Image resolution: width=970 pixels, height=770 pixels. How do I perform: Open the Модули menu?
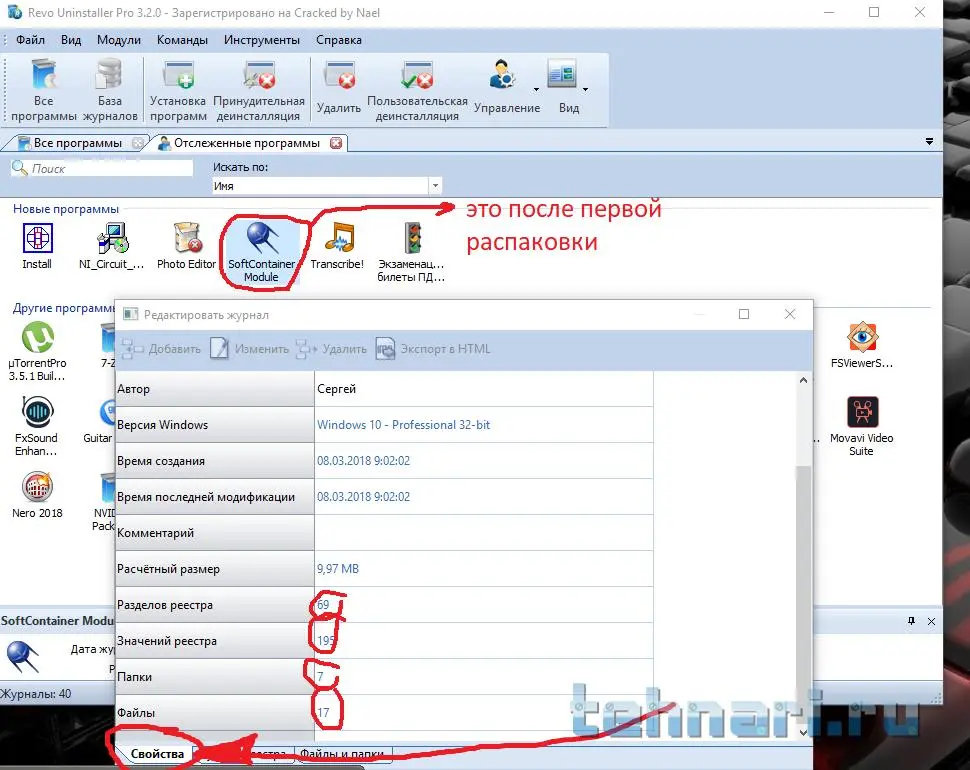pyautogui.click(x=119, y=40)
